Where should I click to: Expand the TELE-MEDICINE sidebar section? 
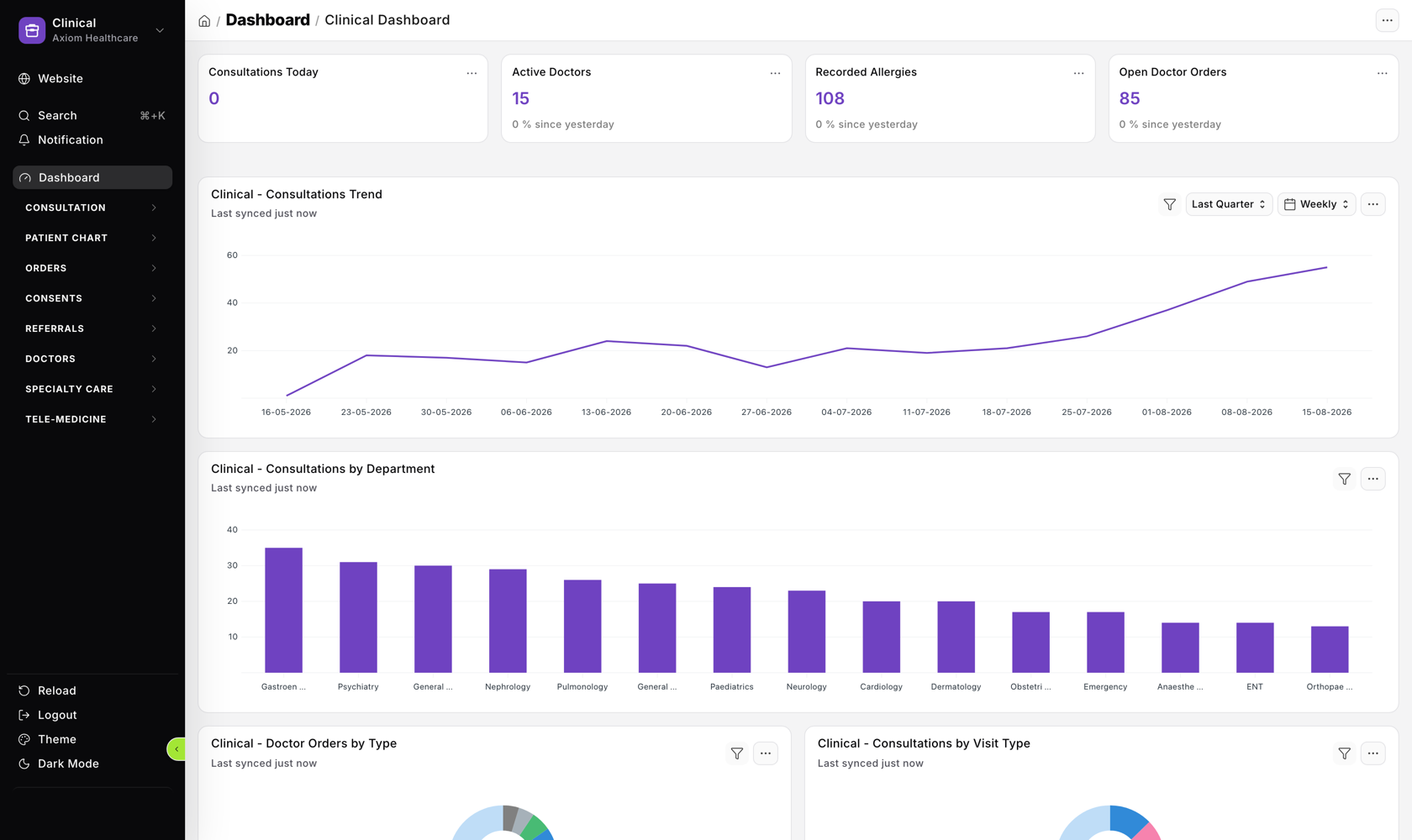click(x=92, y=419)
